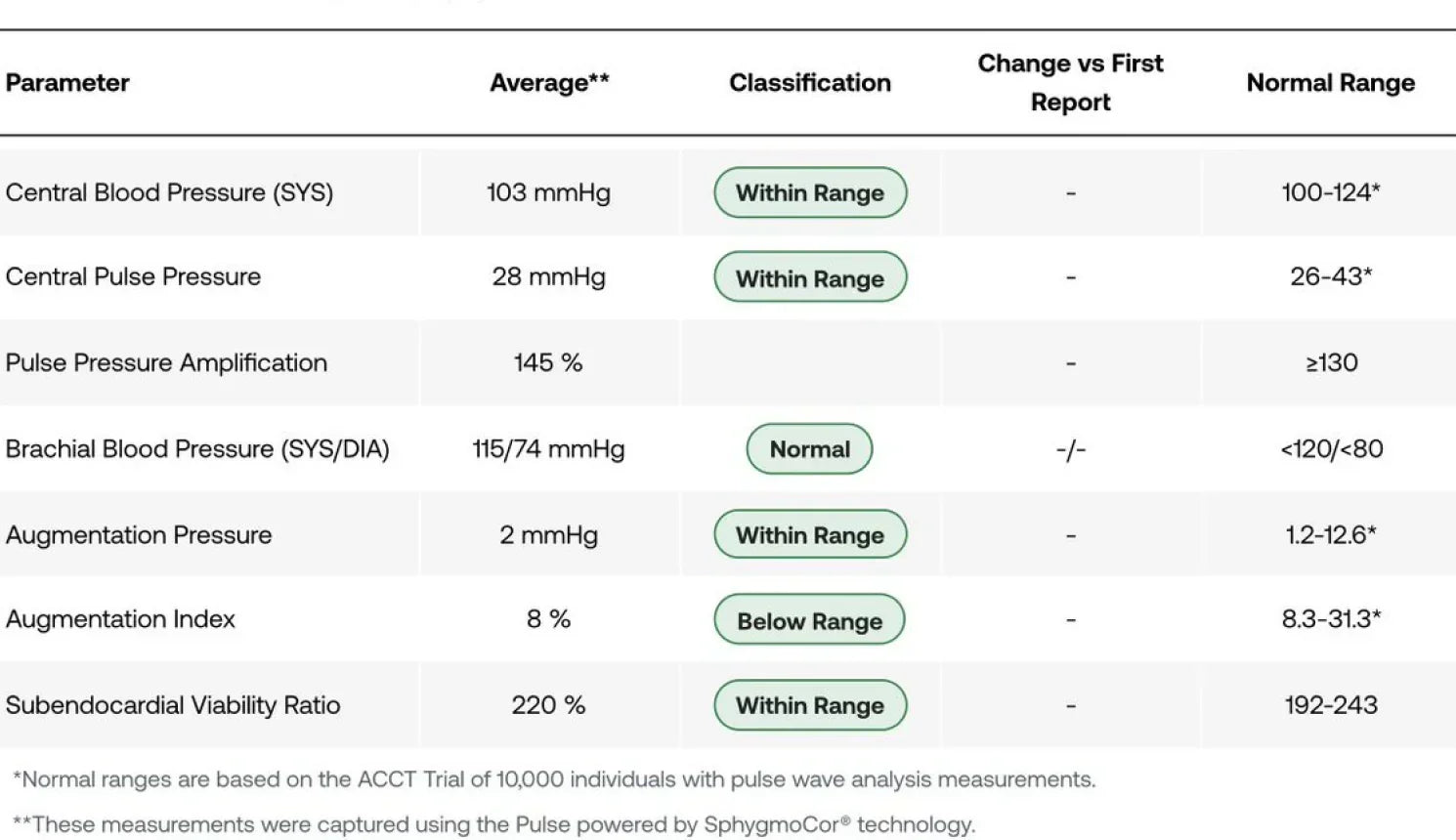Click the 192-243 normal range value

[x=1331, y=705]
